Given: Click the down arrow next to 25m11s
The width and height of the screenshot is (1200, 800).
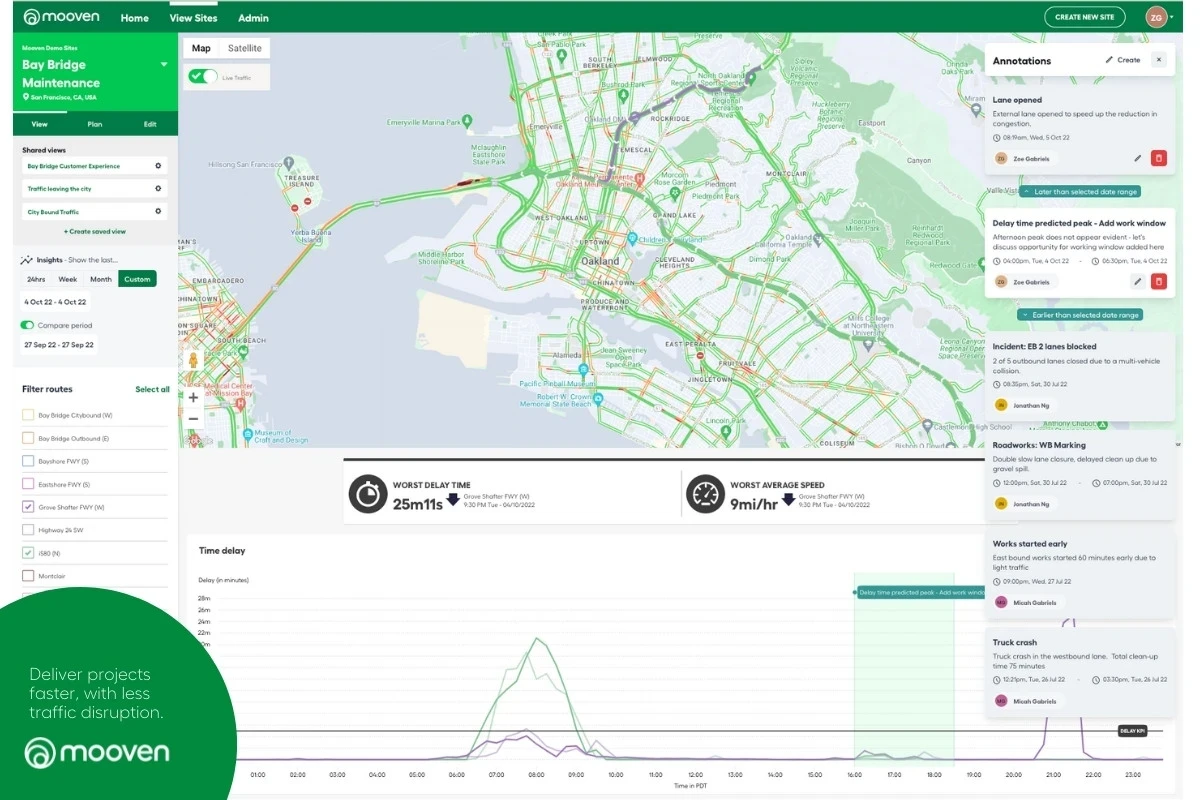Looking at the screenshot, I should 452,500.
